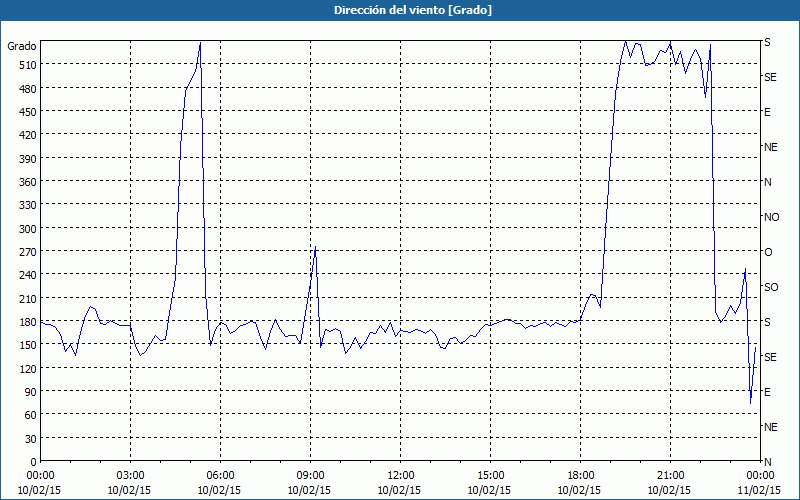Click the 'Grado' y-axis unit label
800x500 pixels.
22,46
